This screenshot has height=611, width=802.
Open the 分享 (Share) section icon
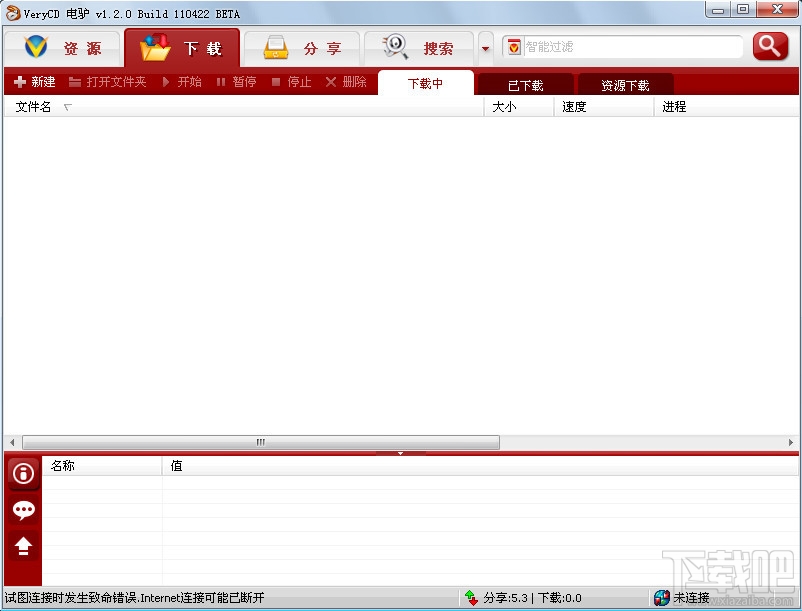(277, 47)
